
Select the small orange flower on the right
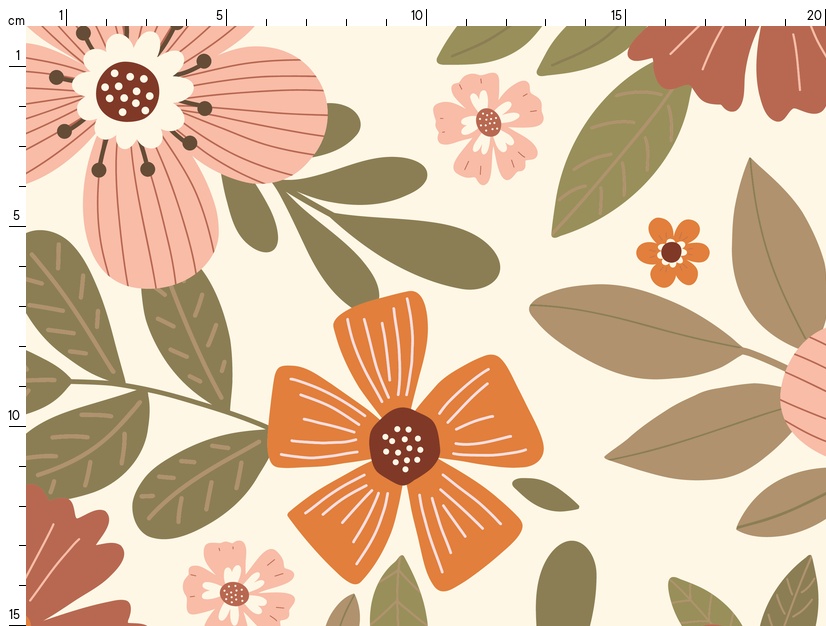pyautogui.click(x=672, y=252)
